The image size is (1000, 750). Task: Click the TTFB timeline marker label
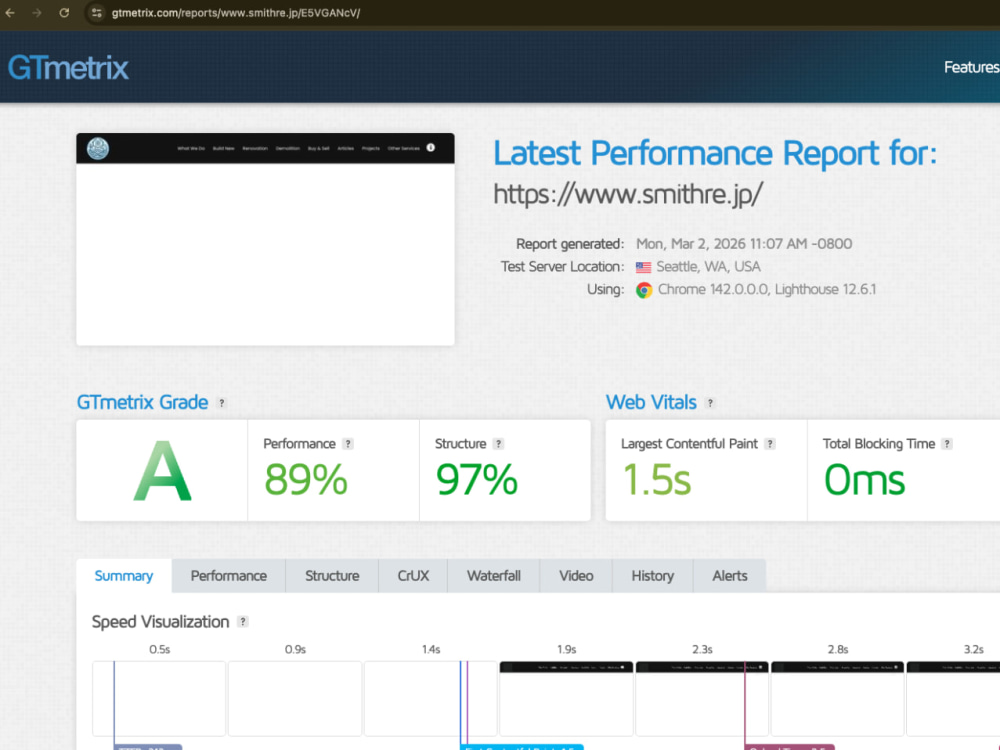pos(148,747)
